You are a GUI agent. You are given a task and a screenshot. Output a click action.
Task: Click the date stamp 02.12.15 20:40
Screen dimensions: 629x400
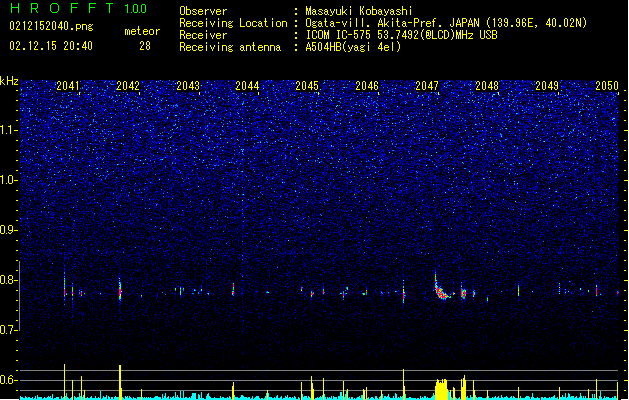pyautogui.click(x=51, y=46)
